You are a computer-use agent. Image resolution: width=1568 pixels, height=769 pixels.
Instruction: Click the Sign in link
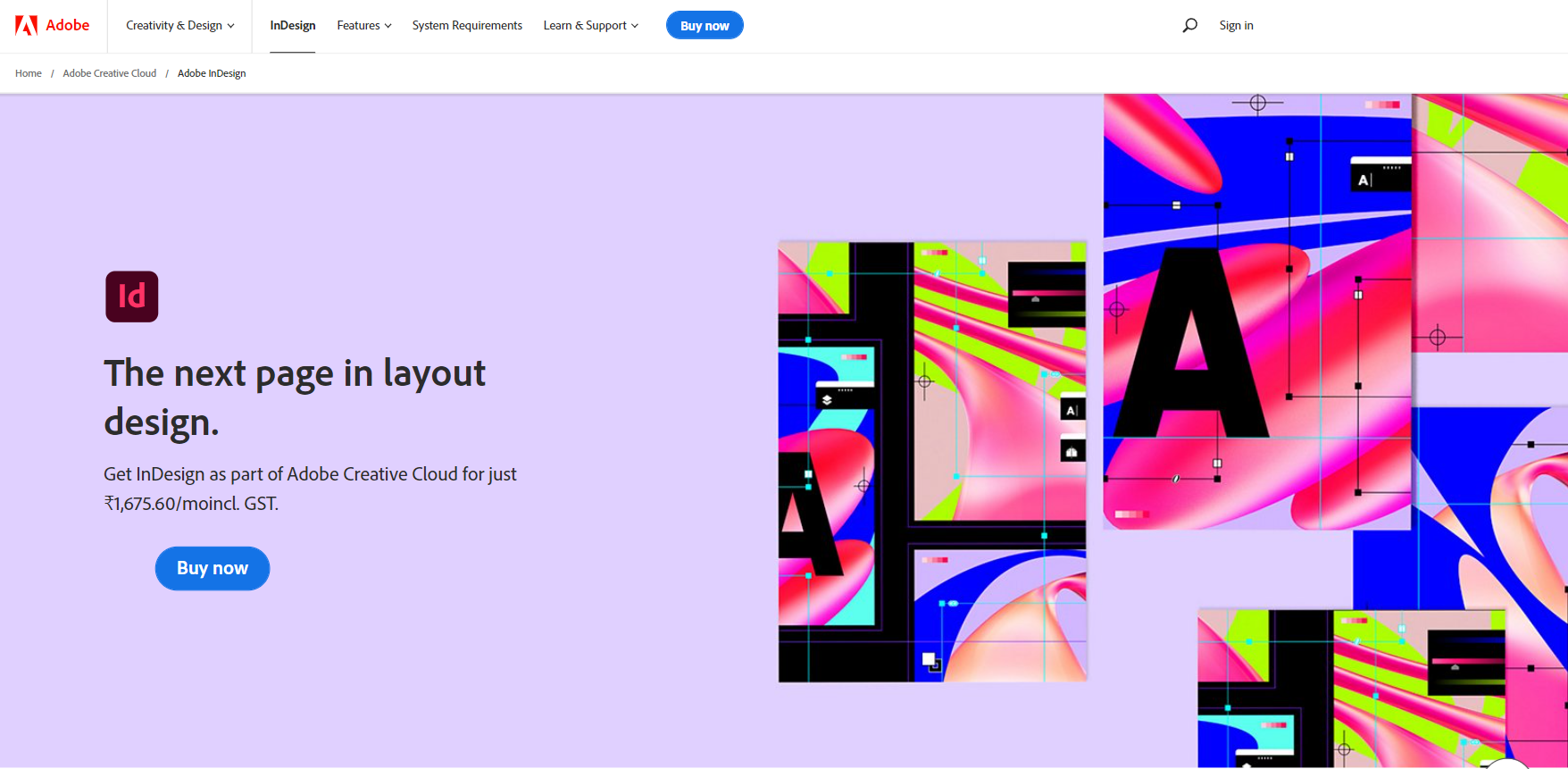coord(1237,25)
